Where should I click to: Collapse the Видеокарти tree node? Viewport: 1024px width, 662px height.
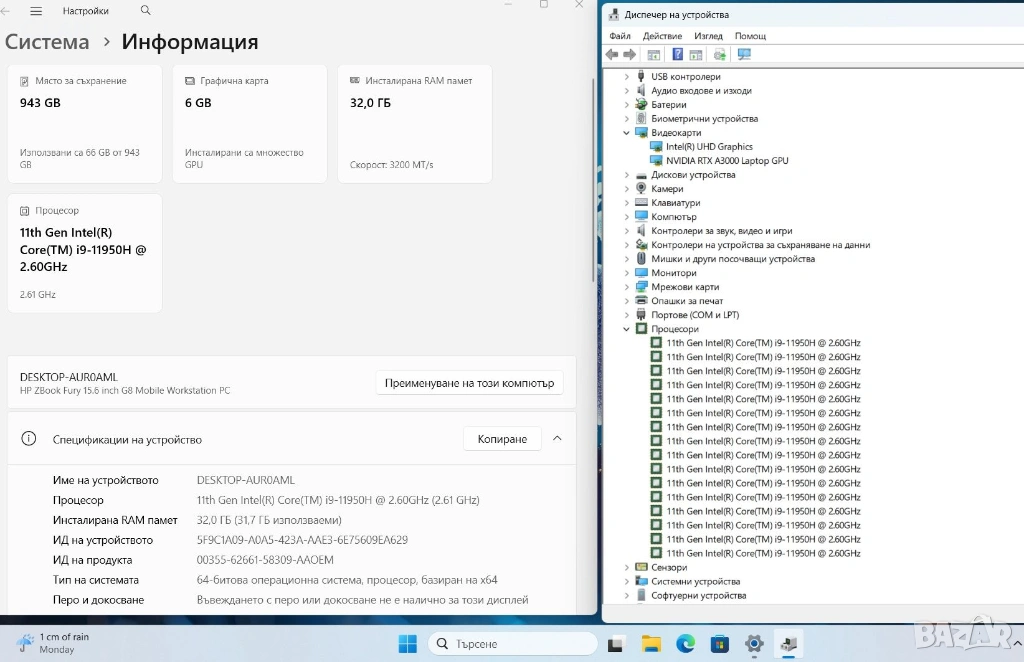point(627,133)
